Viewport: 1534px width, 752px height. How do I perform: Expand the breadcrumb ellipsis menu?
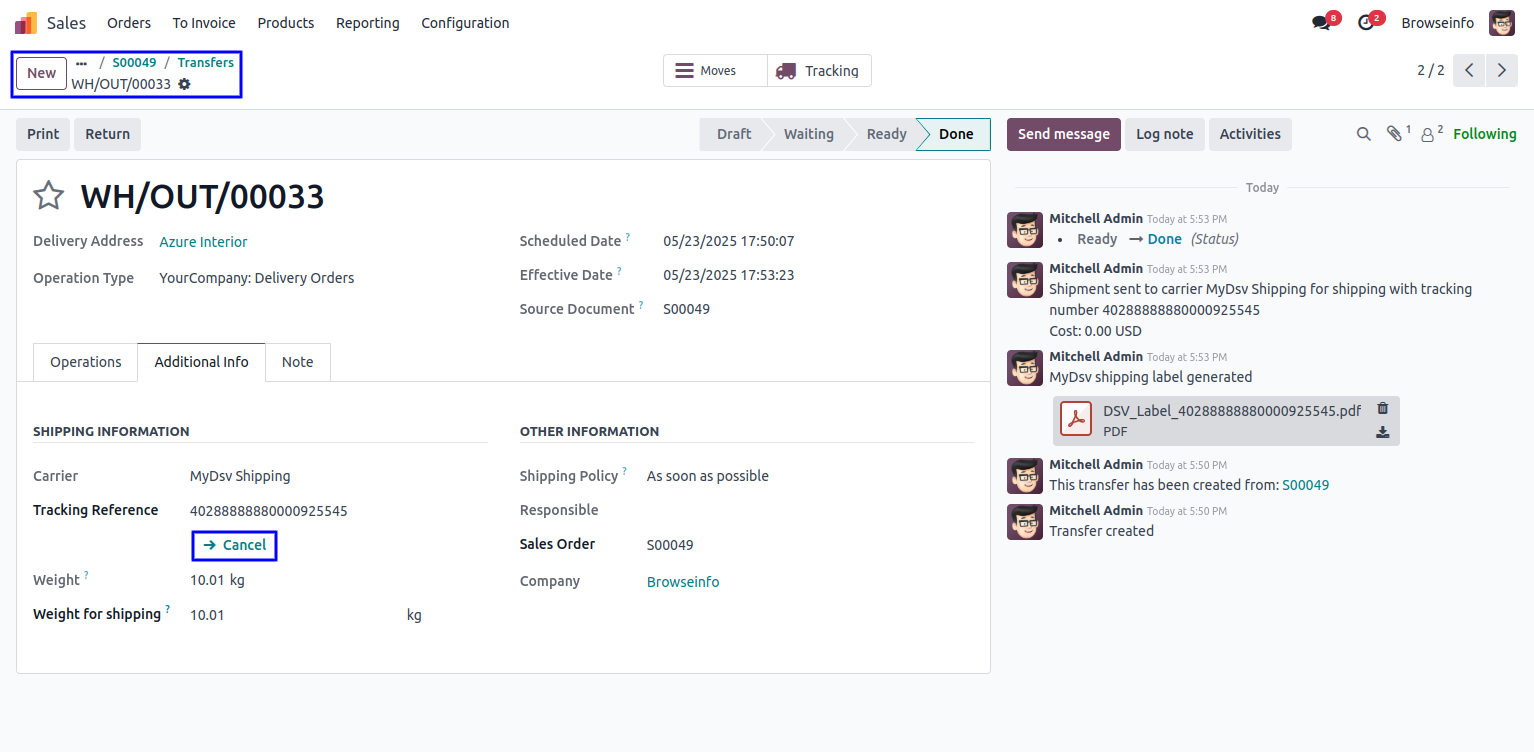pyautogui.click(x=82, y=63)
